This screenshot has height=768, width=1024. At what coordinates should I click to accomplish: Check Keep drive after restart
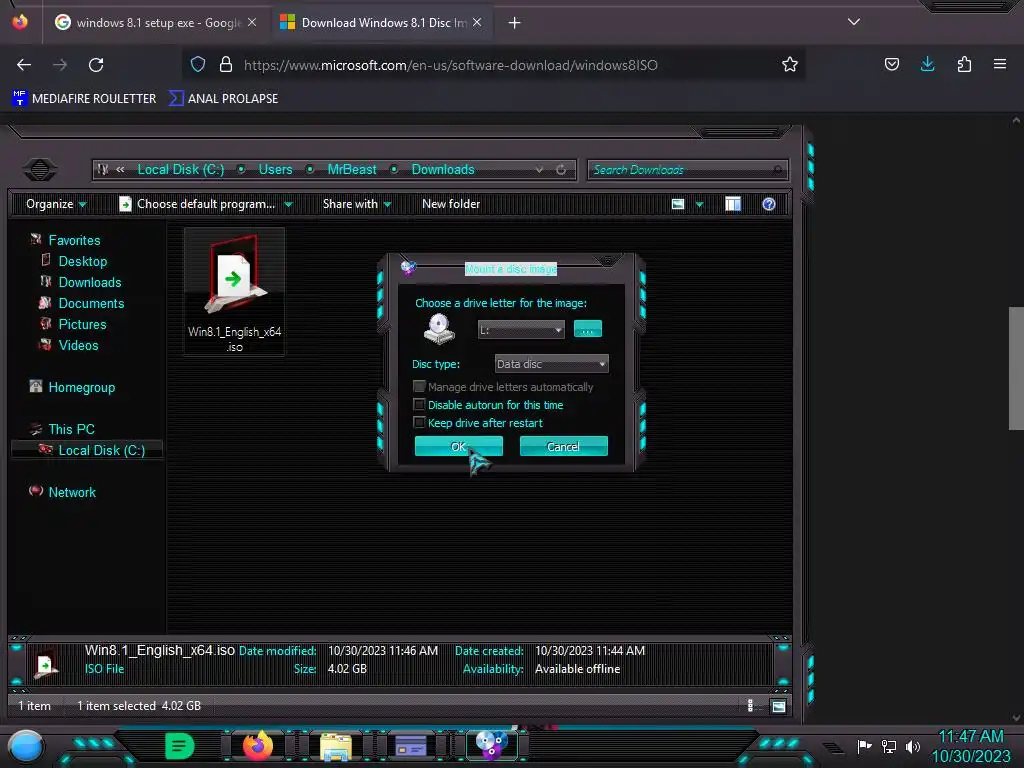[419, 423]
